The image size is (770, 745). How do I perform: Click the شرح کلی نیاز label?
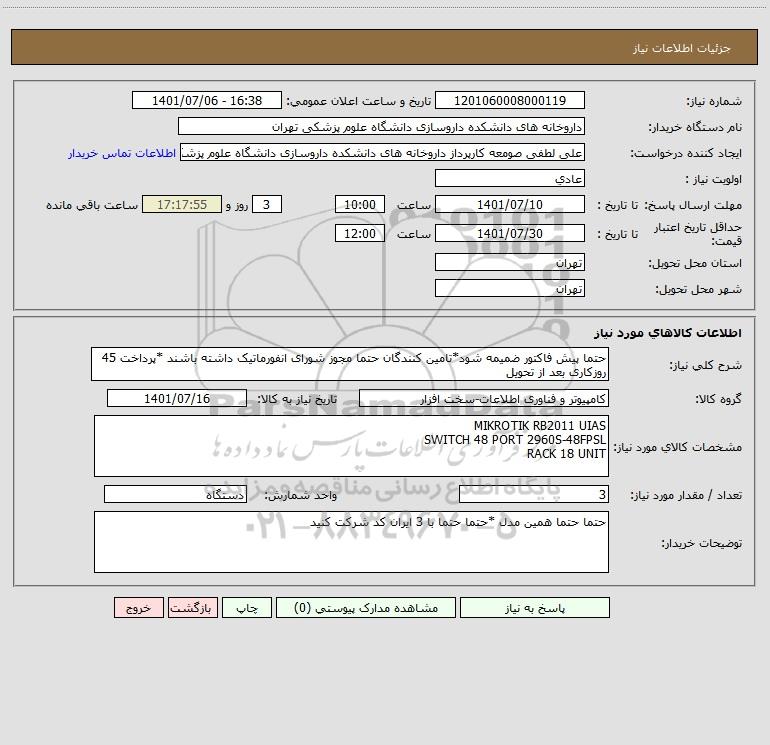click(x=706, y=365)
